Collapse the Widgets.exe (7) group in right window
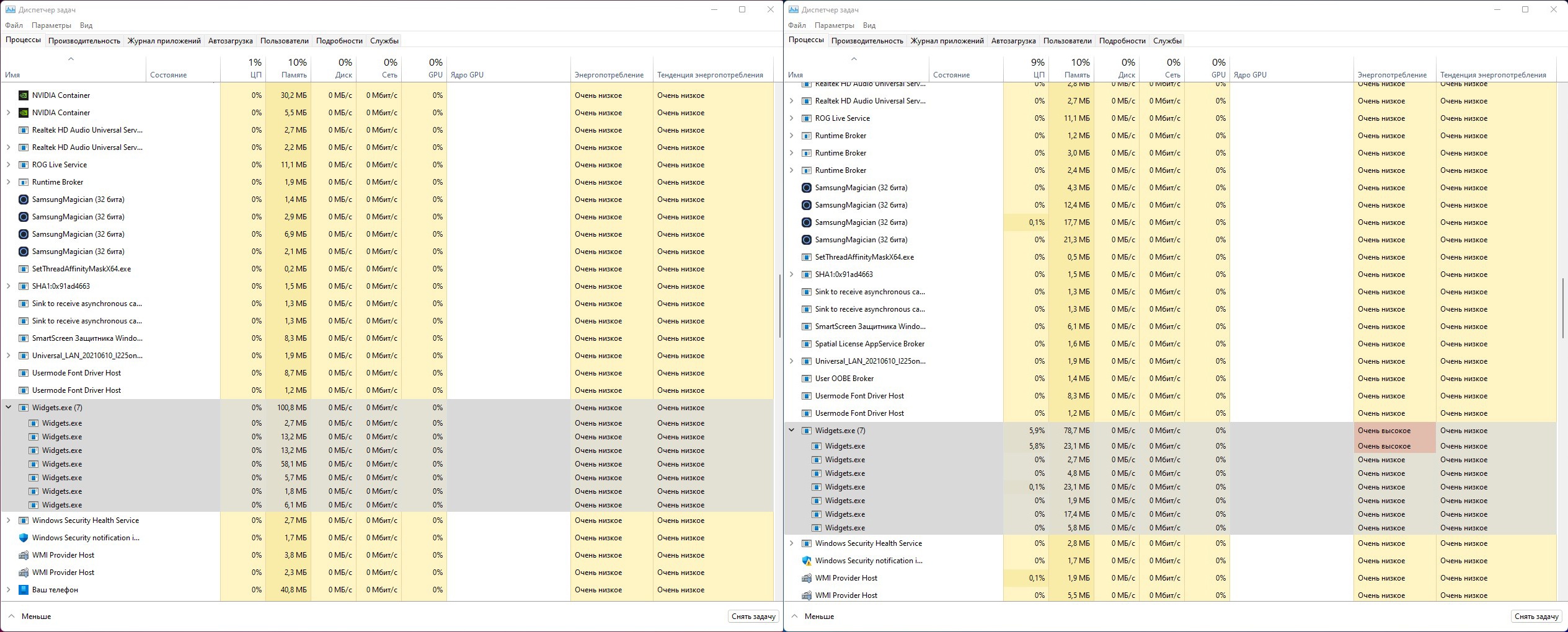The width and height of the screenshot is (1568, 632). pyautogui.click(x=791, y=431)
